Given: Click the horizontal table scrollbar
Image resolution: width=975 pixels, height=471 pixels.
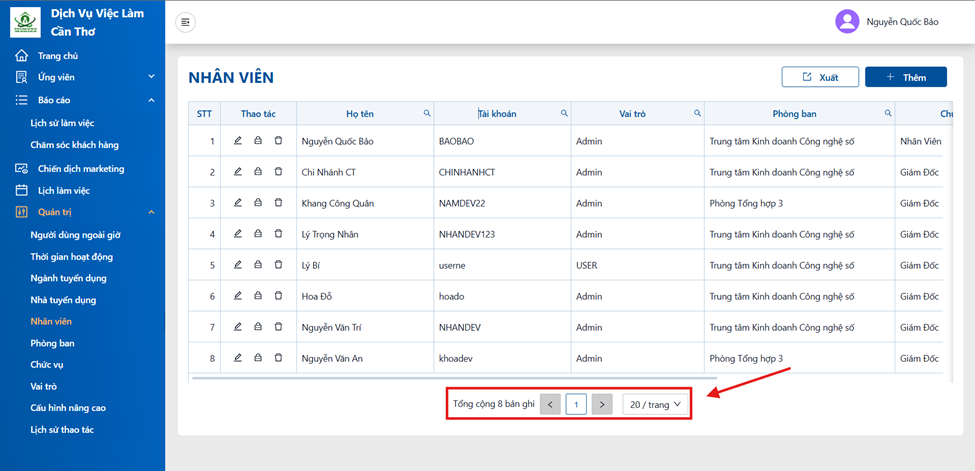Looking at the screenshot, I should [455, 378].
